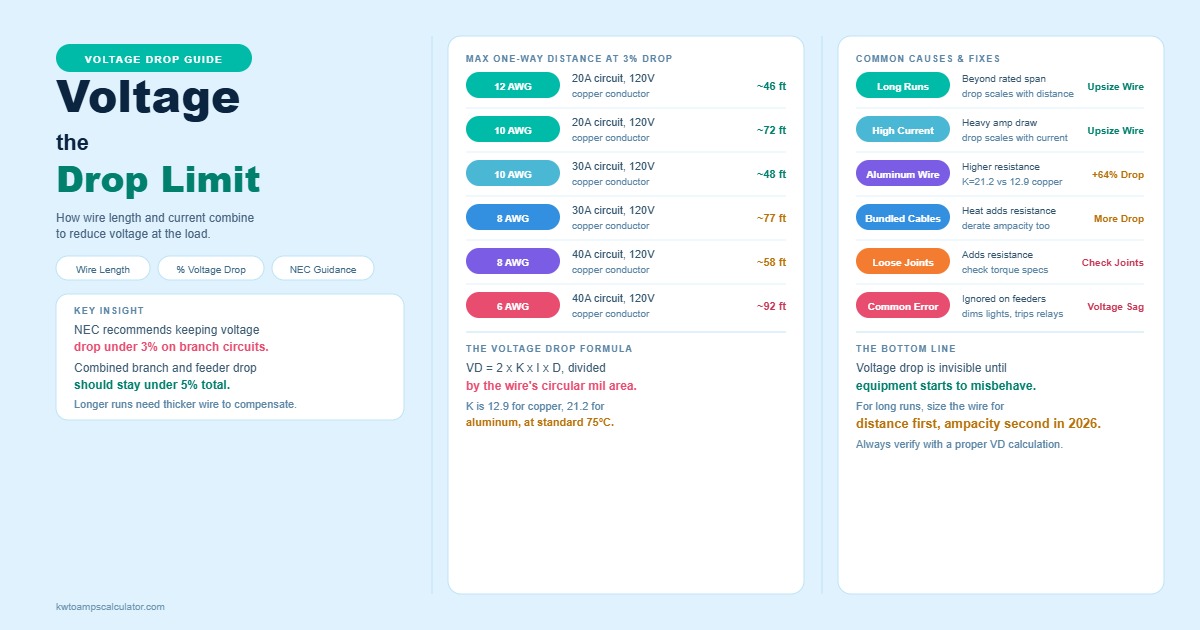Click the ~92 ft distance value

pyautogui.click(x=771, y=307)
